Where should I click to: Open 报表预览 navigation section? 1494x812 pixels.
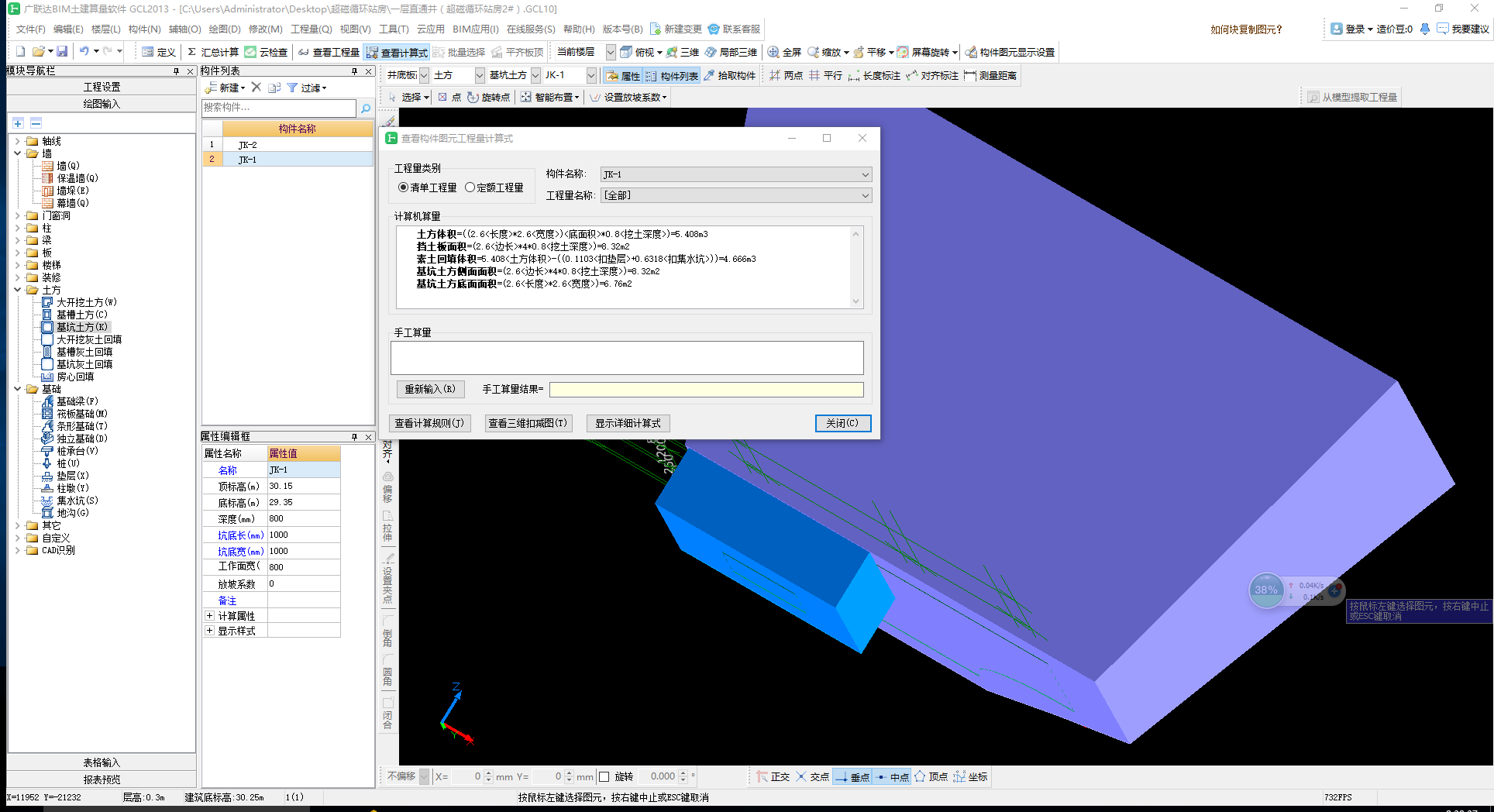(x=102, y=779)
